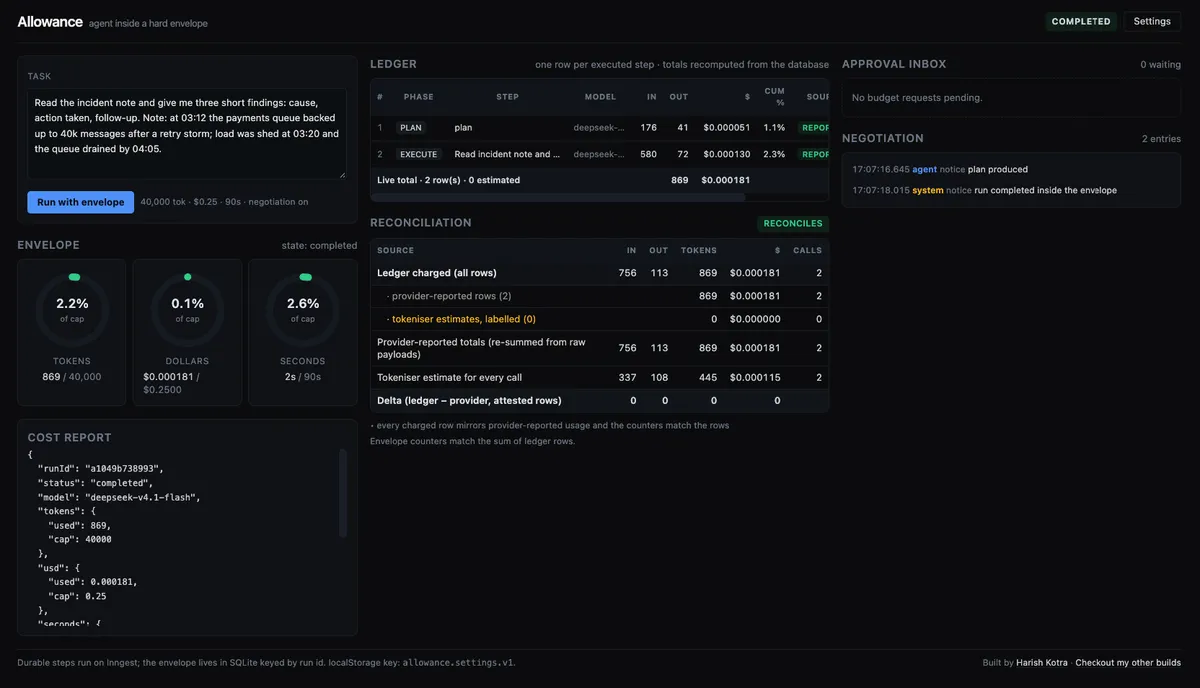The height and width of the screenshot is (688, 1200).
Task: Select the Ledger charged (all rows) row
Action: (600, 273)
